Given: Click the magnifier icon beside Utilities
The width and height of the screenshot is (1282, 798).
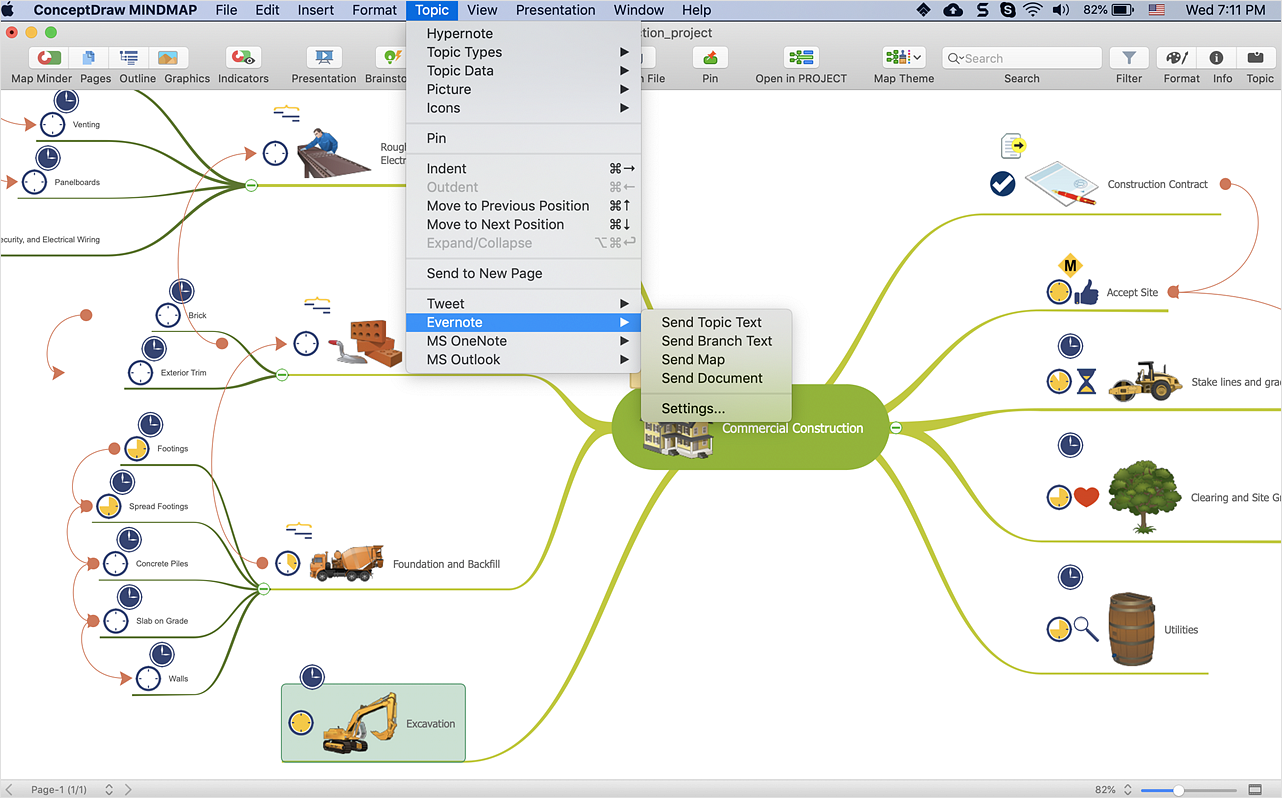Looking at the screenshot, I should 1086,629.
